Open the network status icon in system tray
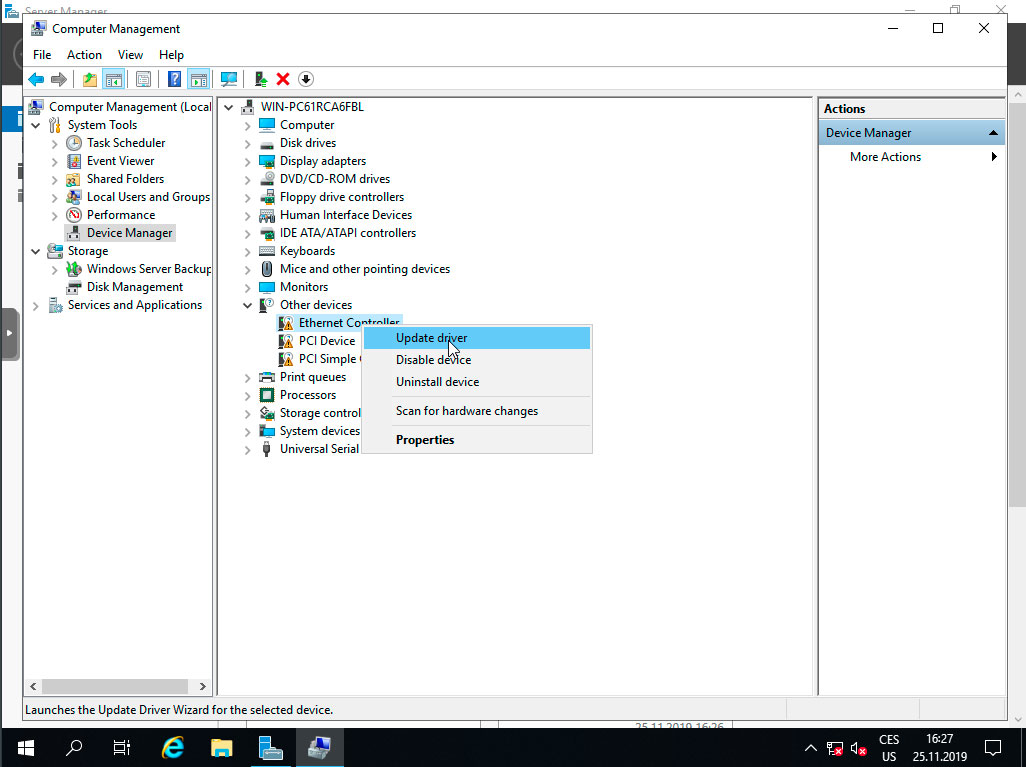 [x=833, y=747]
